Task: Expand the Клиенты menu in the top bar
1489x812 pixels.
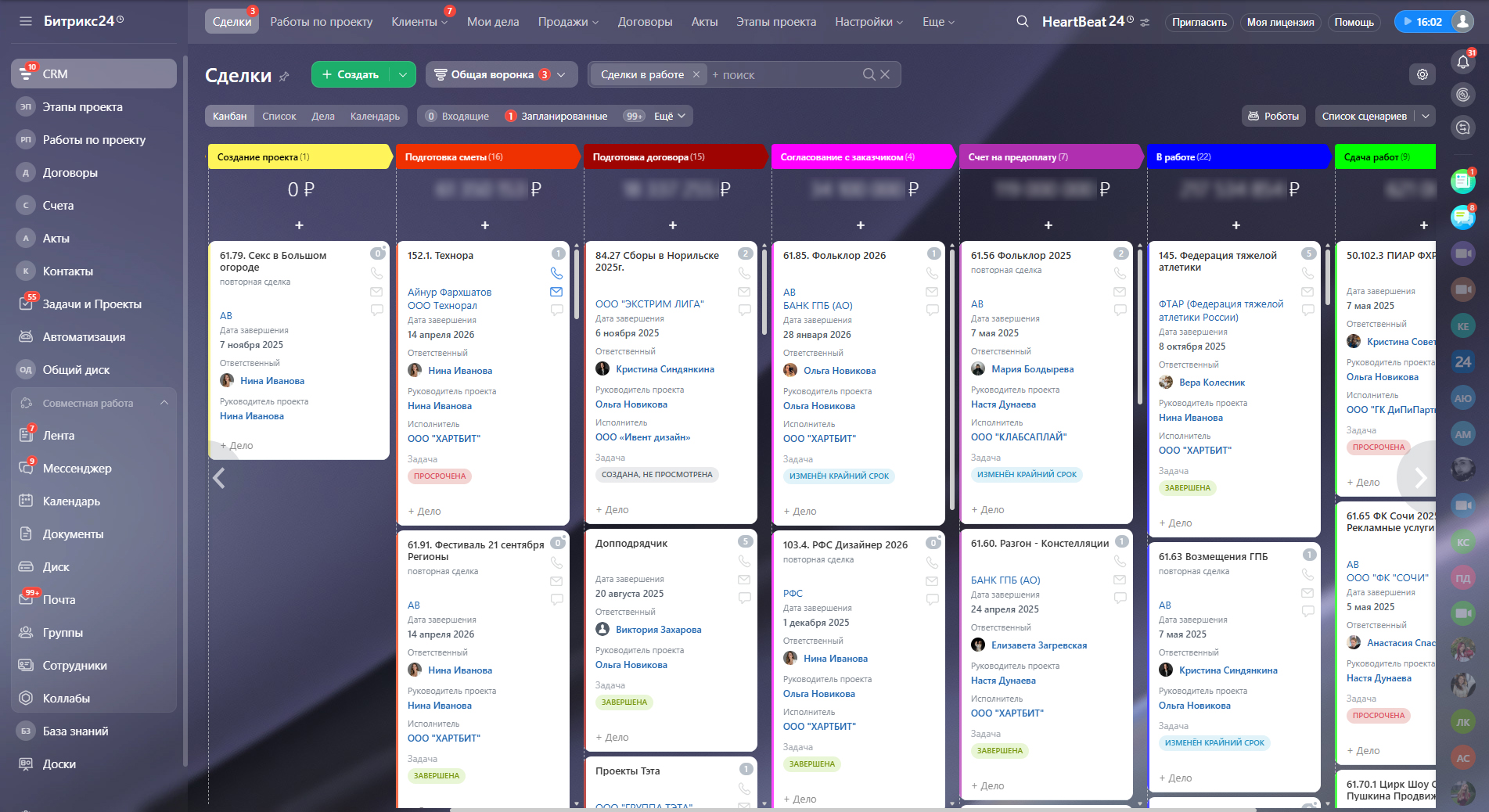Action: [419, 22]
